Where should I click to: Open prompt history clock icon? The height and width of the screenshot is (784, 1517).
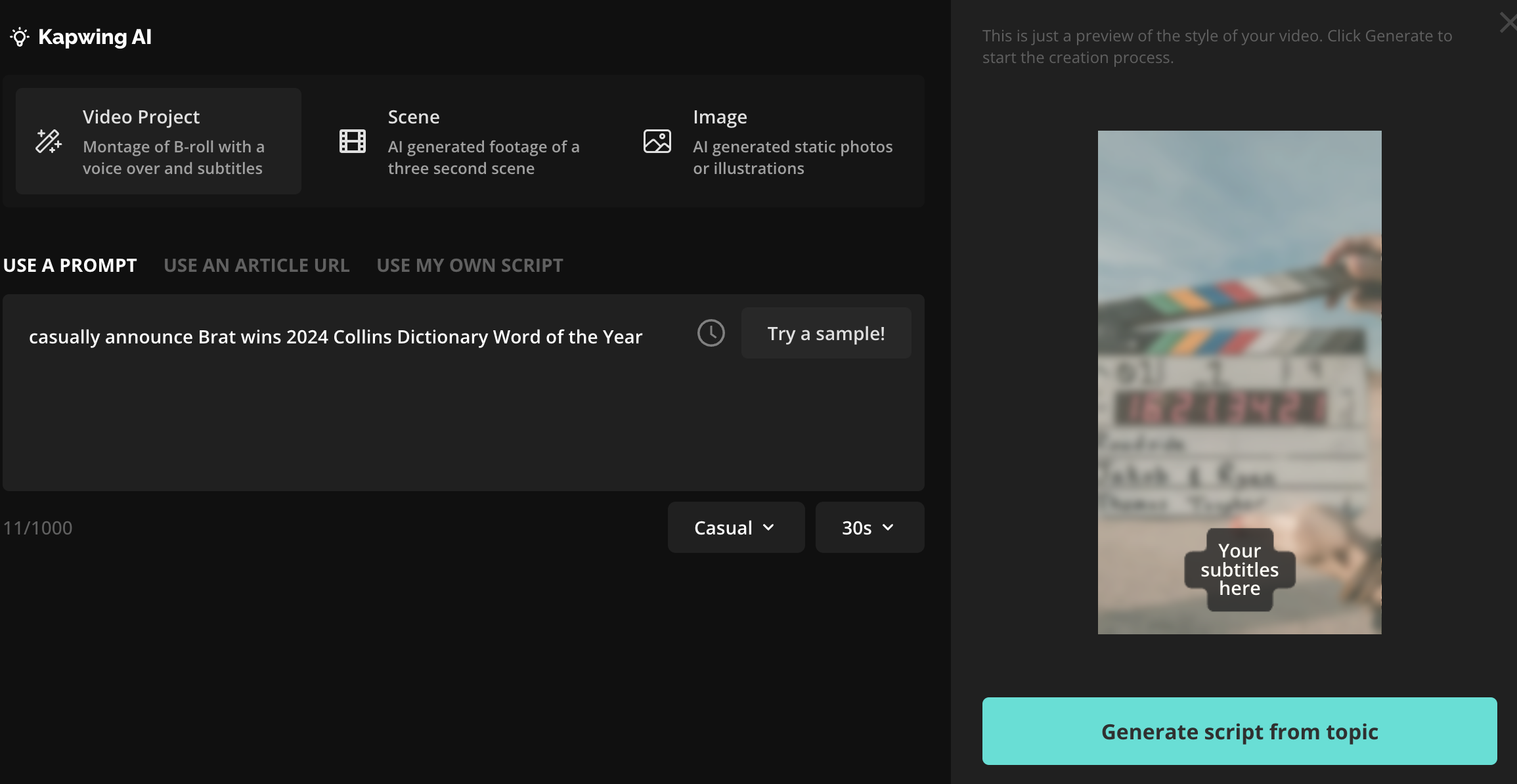point(711,334)
